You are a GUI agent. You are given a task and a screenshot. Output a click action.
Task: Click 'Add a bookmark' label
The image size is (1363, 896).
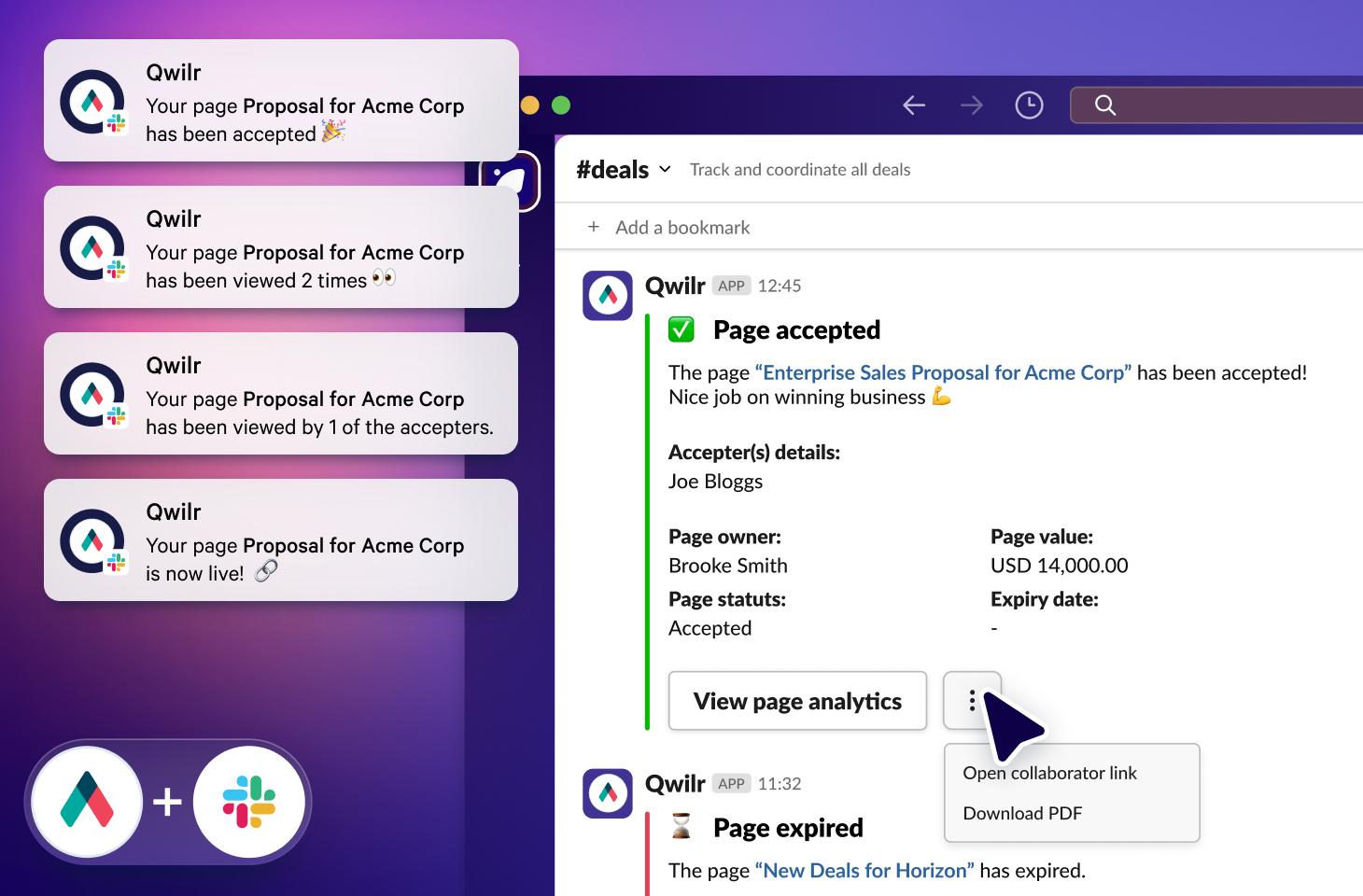tap(682, 228)
